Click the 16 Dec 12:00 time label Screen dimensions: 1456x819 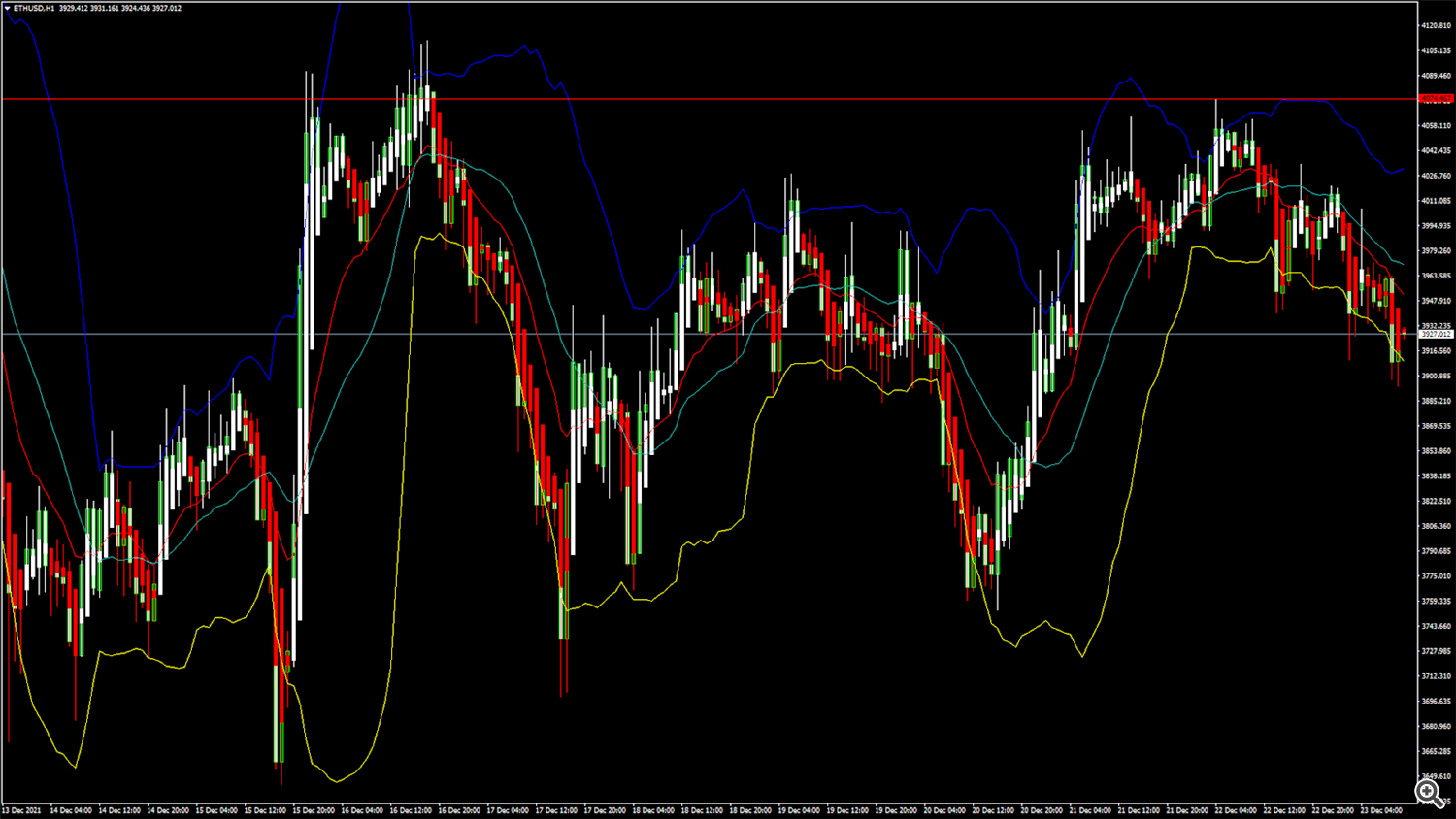(x=411, y=810)
